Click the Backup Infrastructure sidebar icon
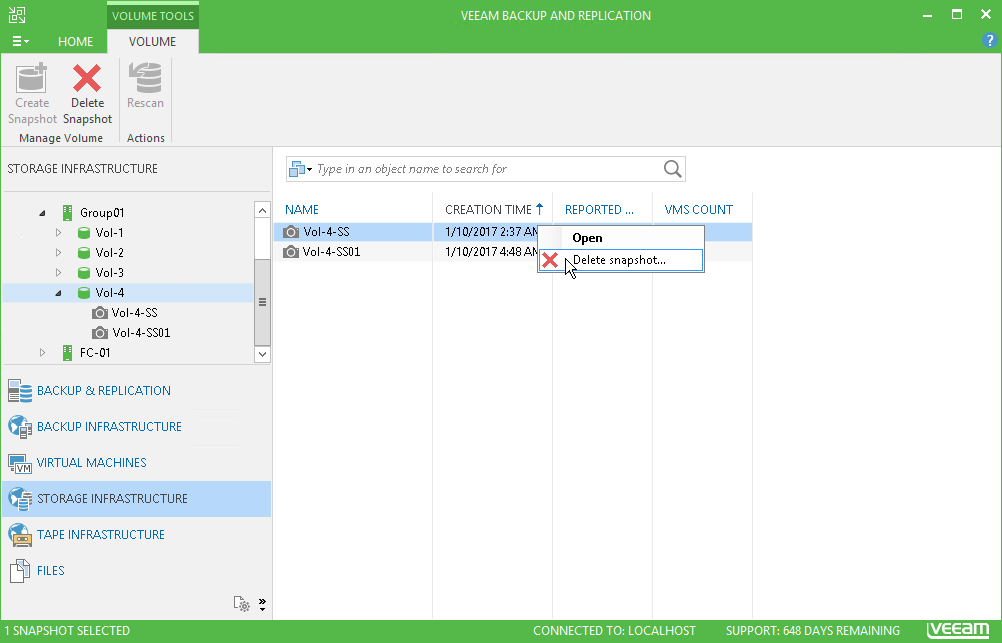1002x643 pixels. click(20, 426)
